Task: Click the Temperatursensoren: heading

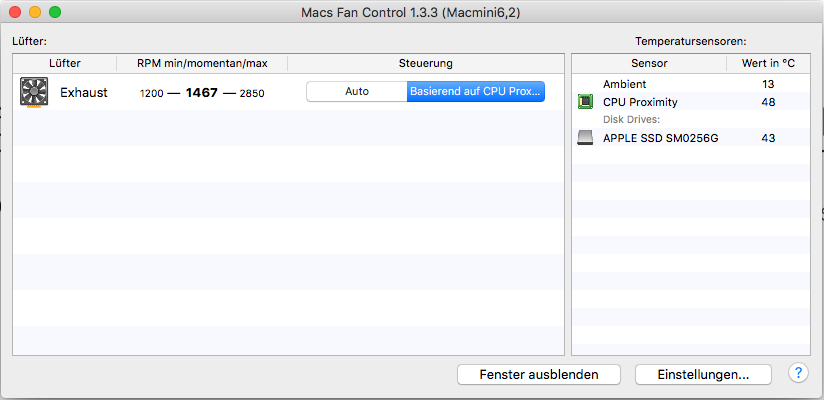Action: 691,41
